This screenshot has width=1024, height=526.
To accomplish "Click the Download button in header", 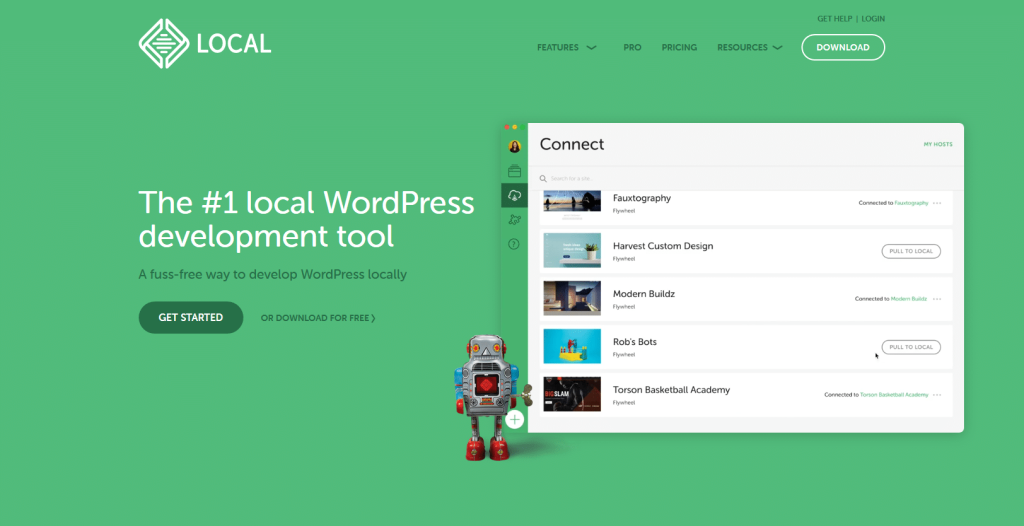I will tap(843, 47).
